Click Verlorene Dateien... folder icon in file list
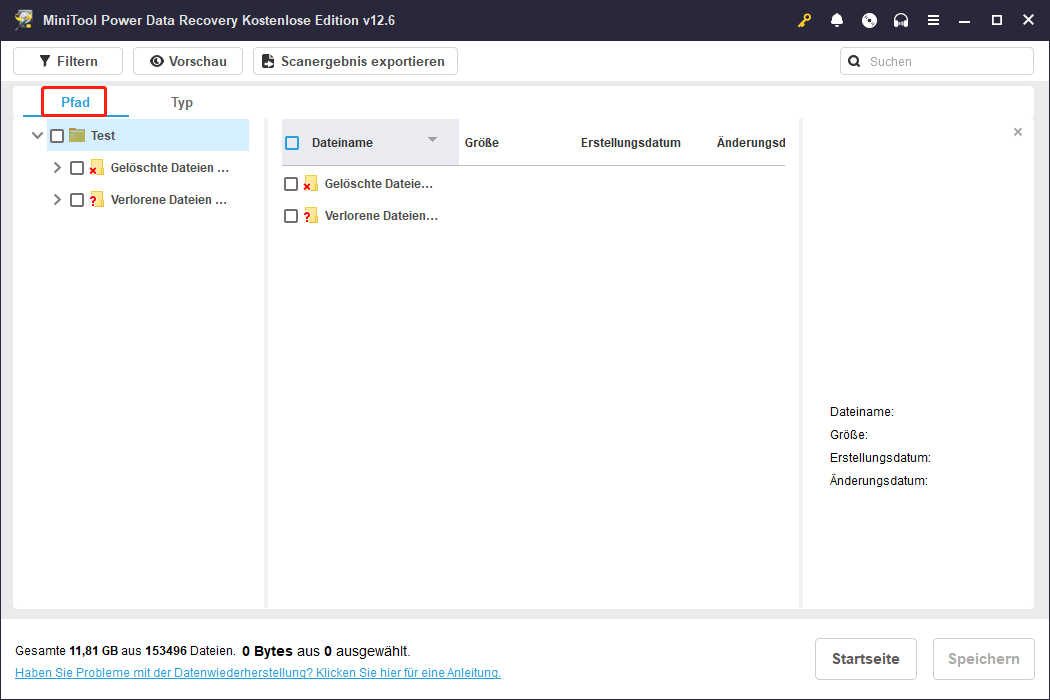The height and width of the screenshot is (700, 1050). (310, 216)
